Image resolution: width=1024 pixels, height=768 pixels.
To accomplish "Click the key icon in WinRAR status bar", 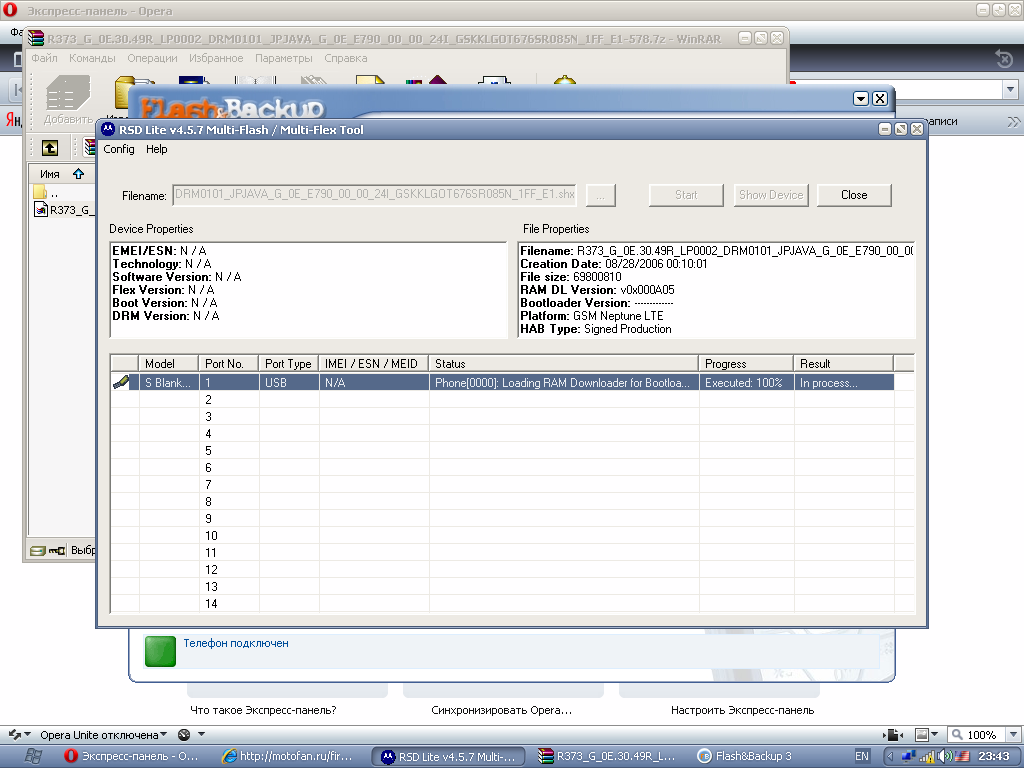I will [x=57, y=551].
